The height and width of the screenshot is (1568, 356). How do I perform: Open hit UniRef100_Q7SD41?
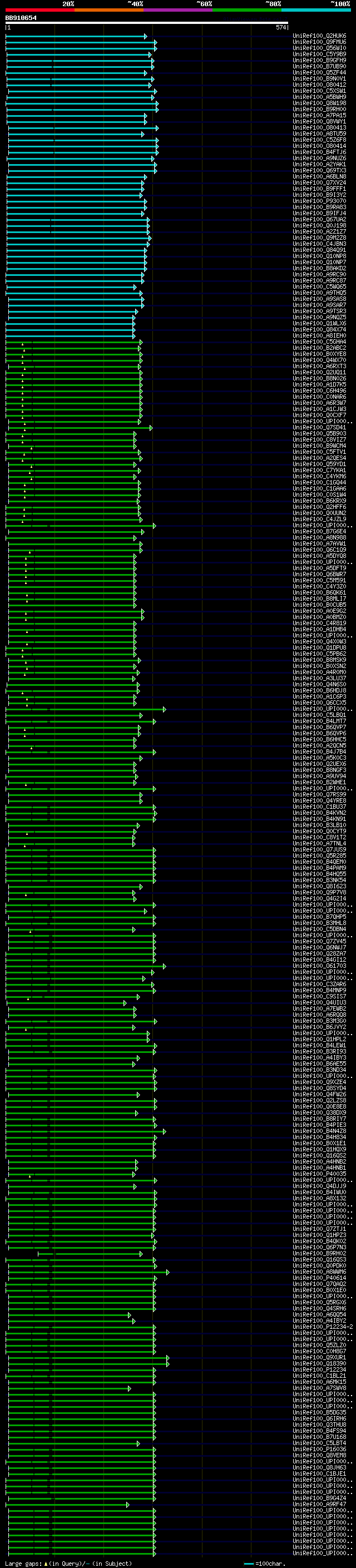[319, 427]
